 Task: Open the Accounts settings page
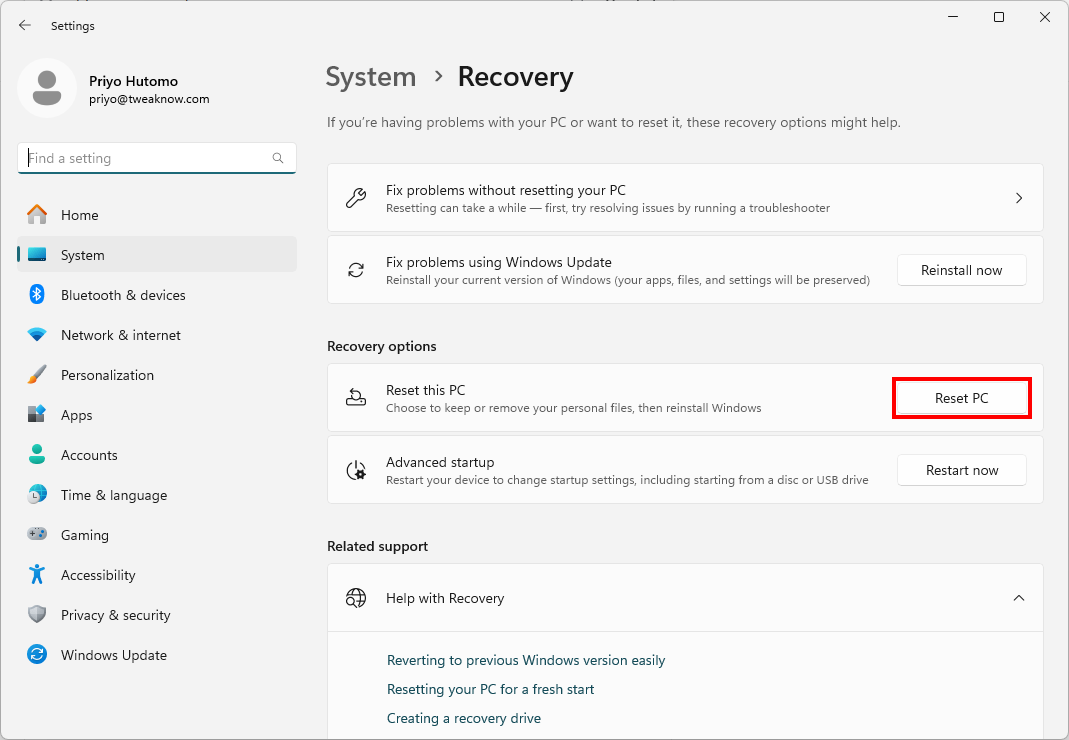tap(89, 455)
